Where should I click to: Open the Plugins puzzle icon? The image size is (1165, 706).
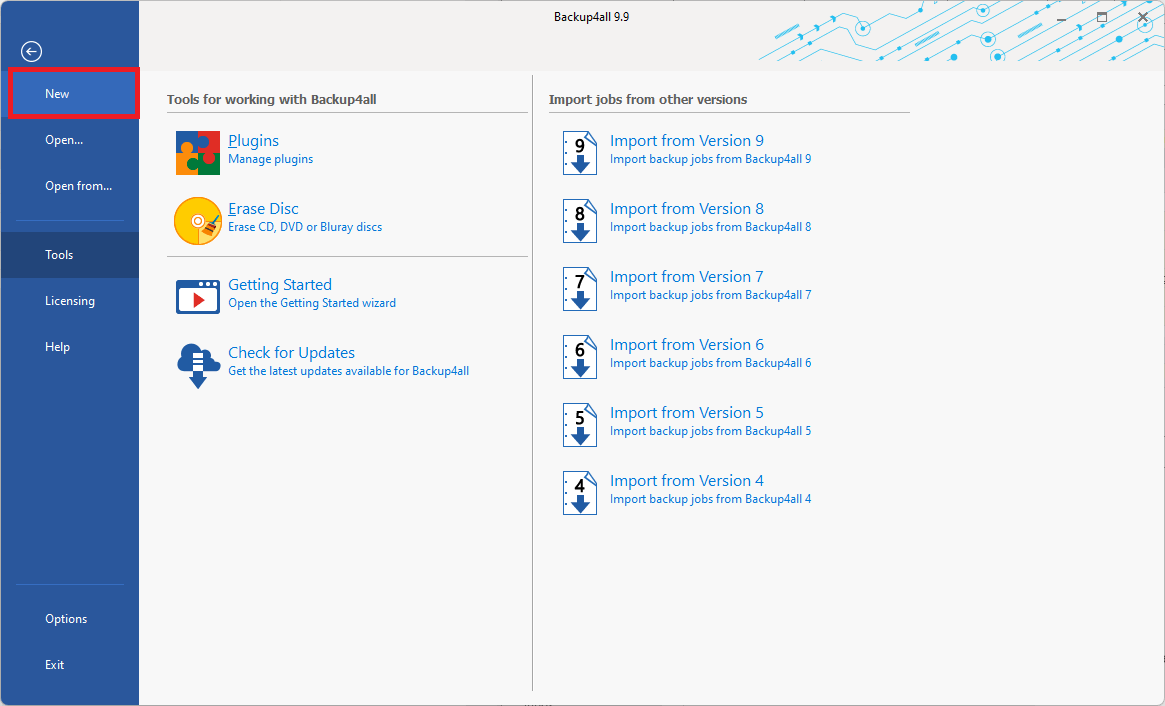[x=197, y=153]
